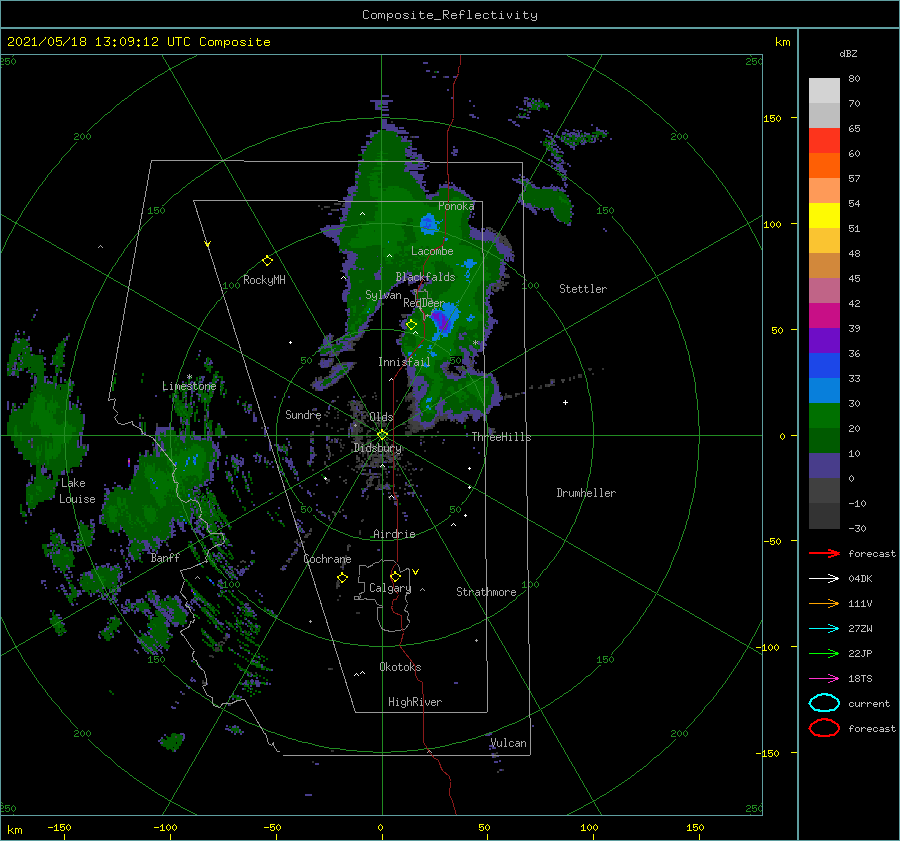
Task: Click the Lake Louise label
Action: click(77, 491)
